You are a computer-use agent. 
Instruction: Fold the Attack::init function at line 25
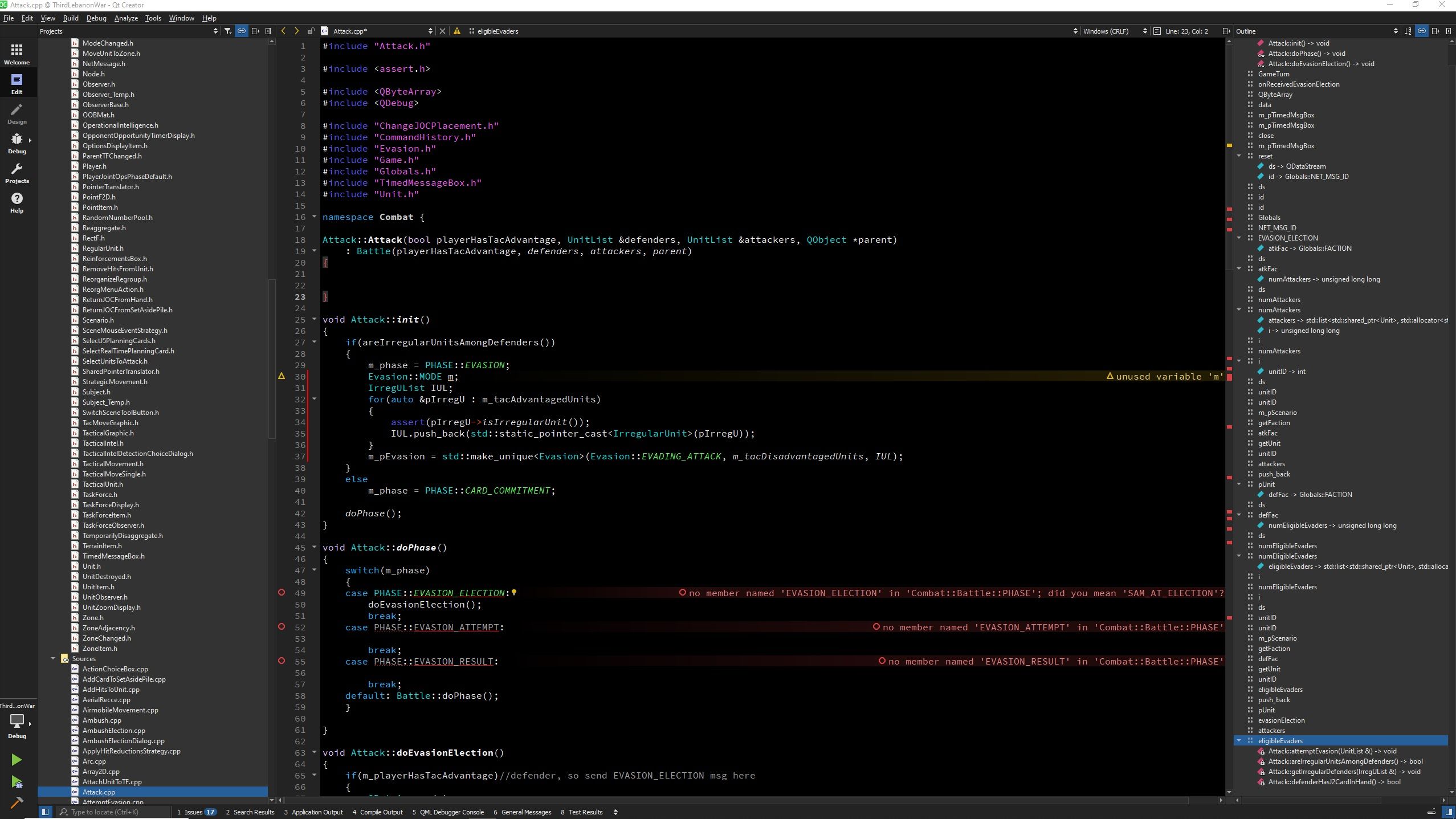[x=314, y=319]
